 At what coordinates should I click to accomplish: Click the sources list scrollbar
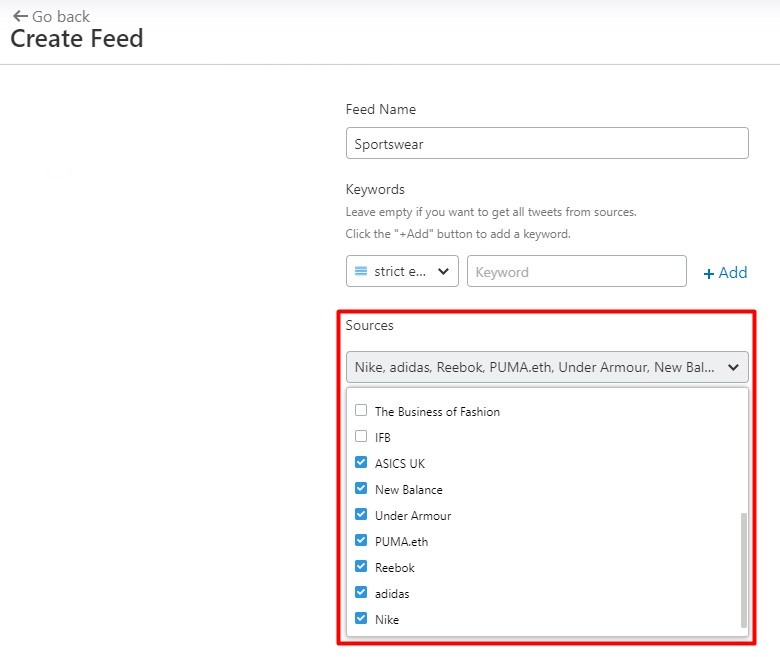point(744,570)
